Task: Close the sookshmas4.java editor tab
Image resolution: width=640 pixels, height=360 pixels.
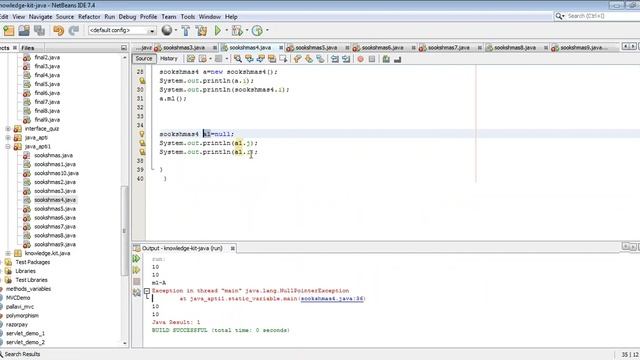Action: pyautogui.click(x=281, y=48)
